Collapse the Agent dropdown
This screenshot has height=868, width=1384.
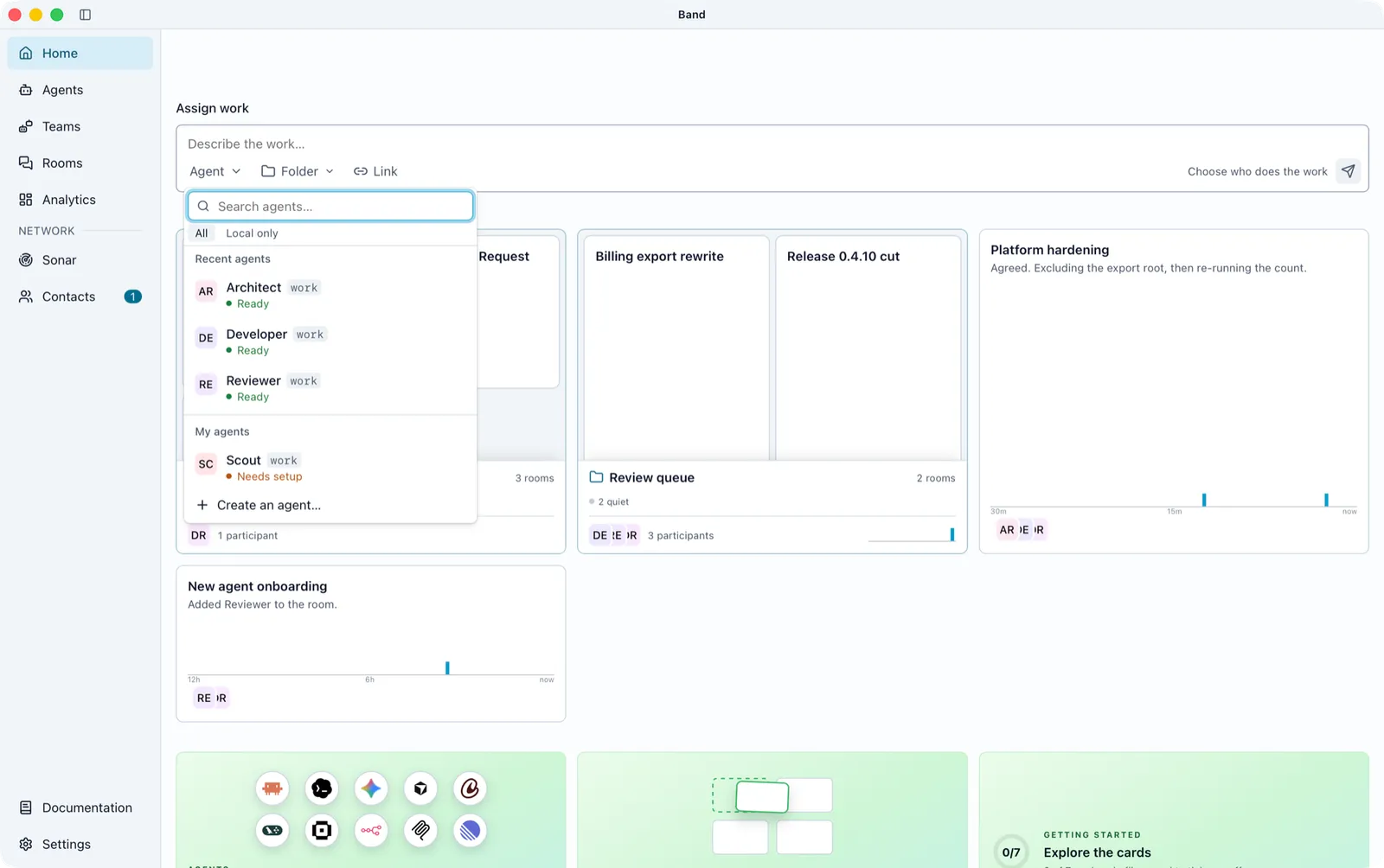click(215, 171)
